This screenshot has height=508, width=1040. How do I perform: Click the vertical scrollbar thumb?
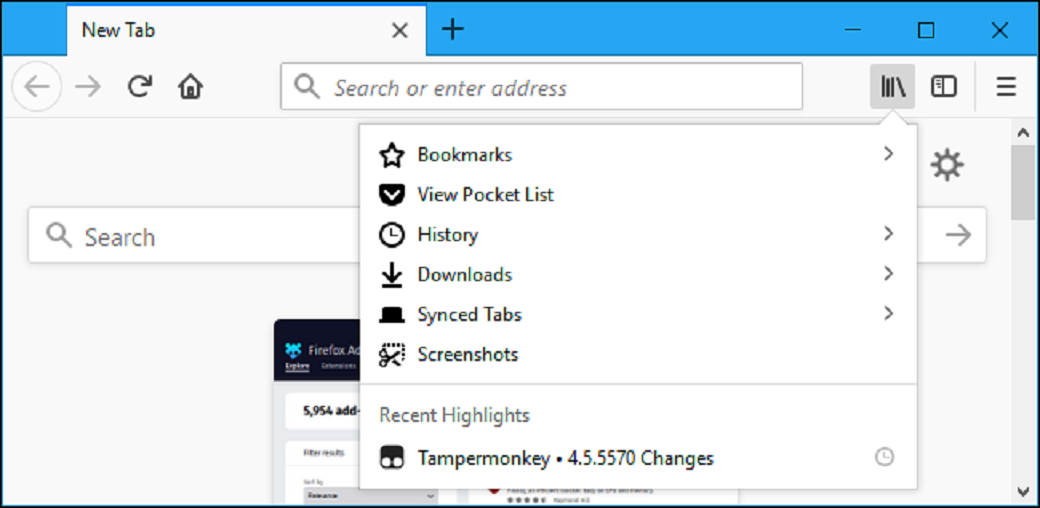coord(1023,182)
